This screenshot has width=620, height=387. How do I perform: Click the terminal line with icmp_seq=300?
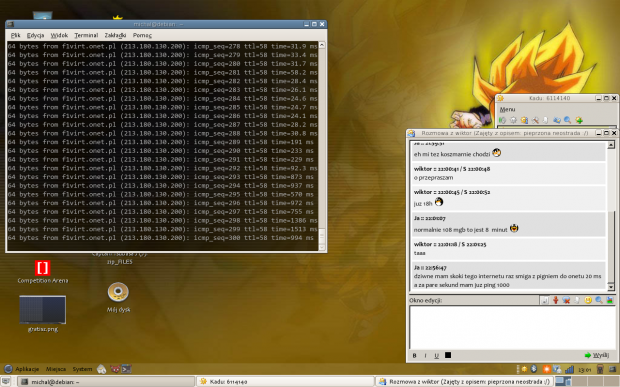(162, 238)
